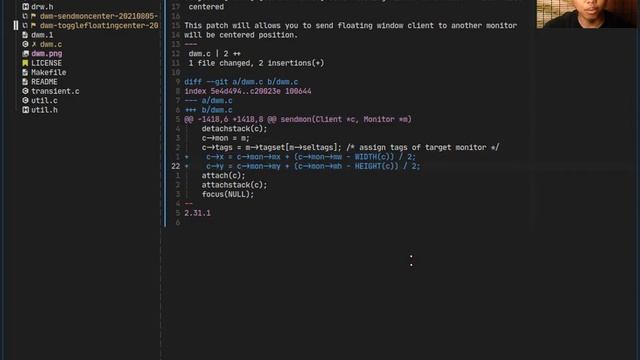Open dwm.png in the file tree
Viewport: 640px width, 360px height.
(x=47, y=53)
